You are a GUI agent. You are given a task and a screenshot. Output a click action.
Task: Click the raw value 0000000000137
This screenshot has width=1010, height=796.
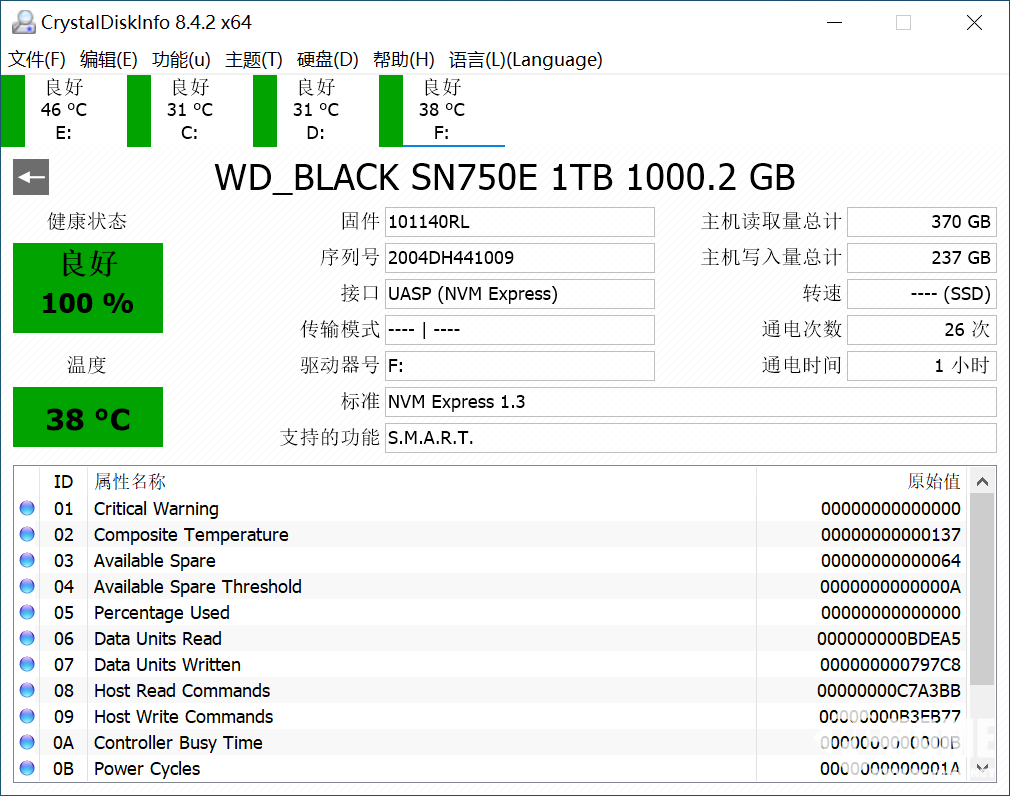point(891,535)
